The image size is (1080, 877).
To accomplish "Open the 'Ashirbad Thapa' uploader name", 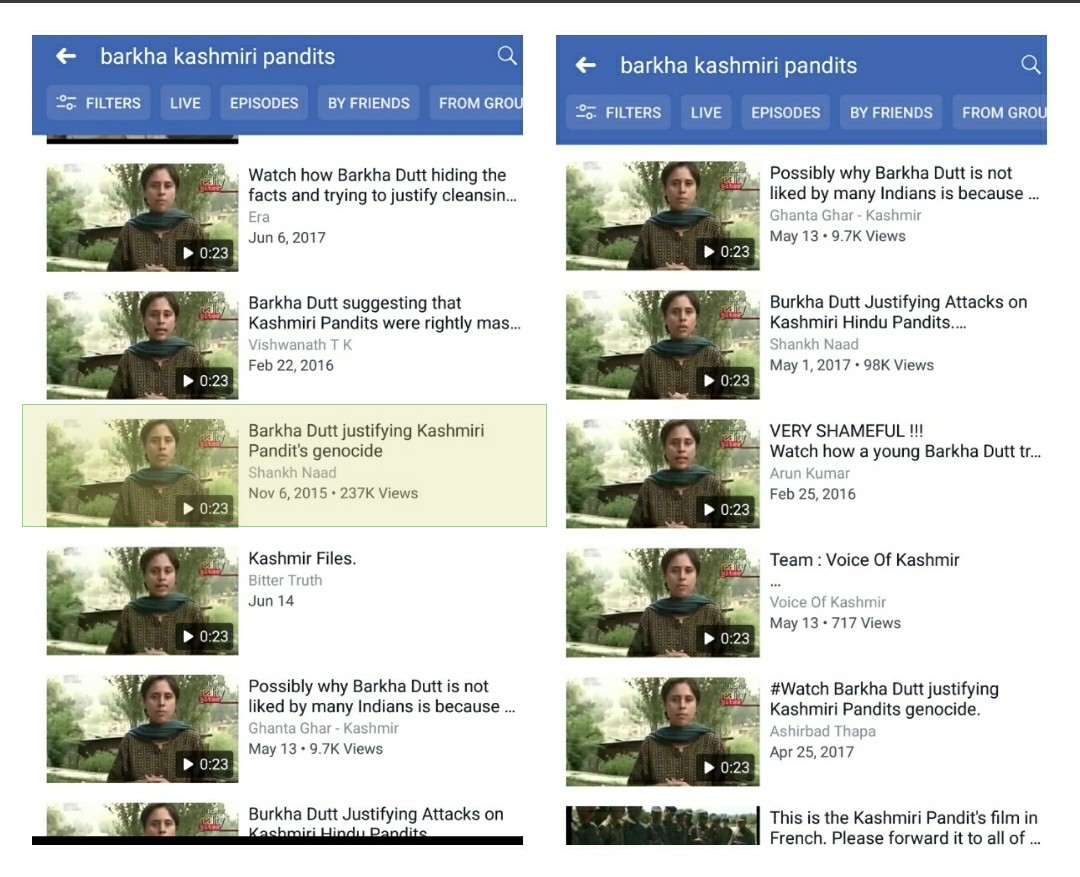I will 822,731.
